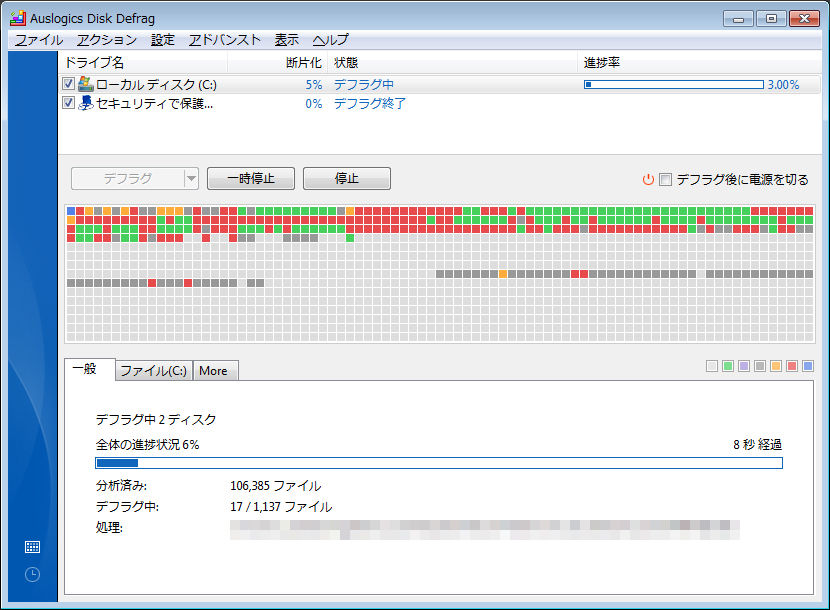Click the 5% fragmentation value
Image resolution: width=830 pixels, height=610 pixels.
314,85
